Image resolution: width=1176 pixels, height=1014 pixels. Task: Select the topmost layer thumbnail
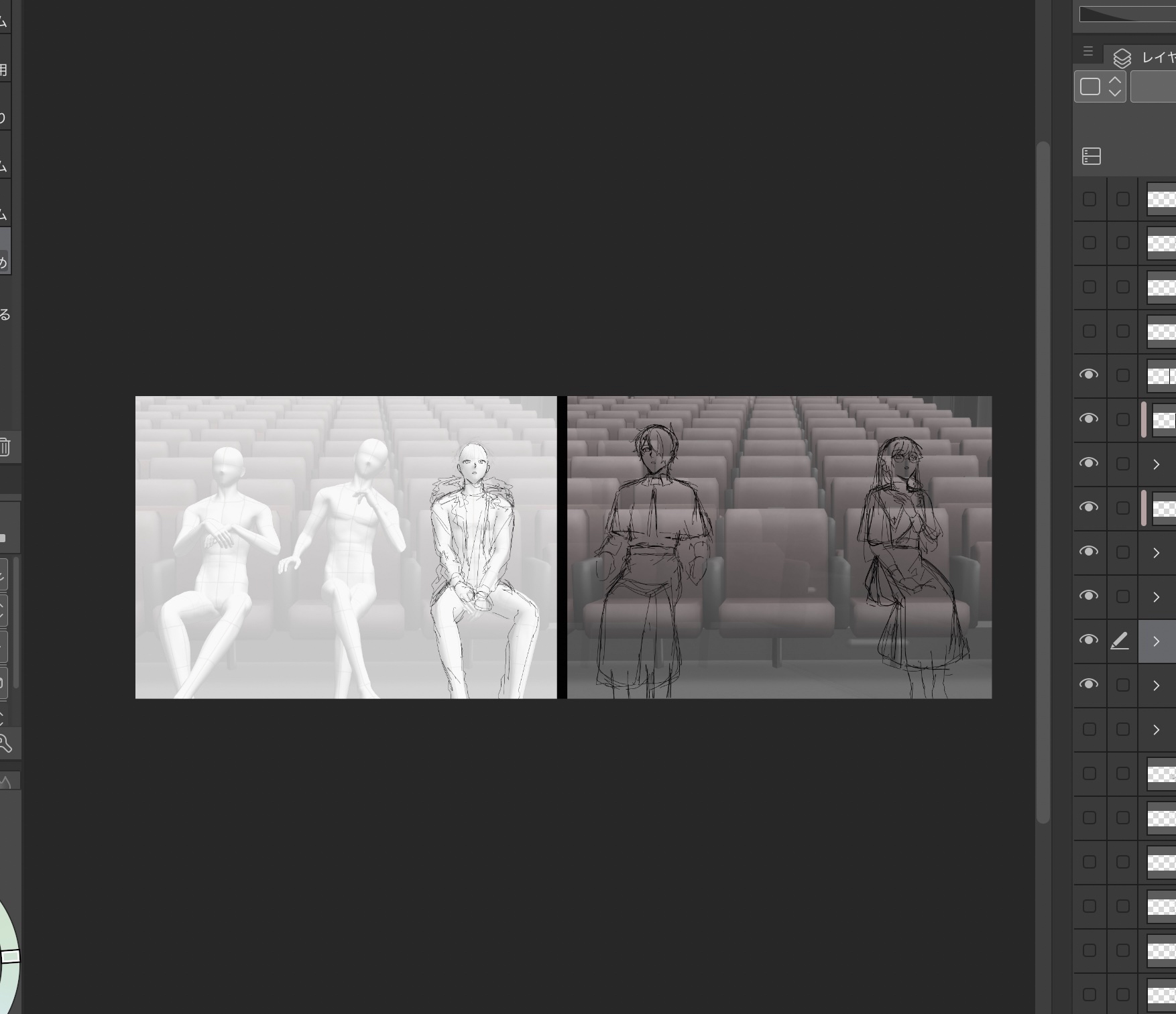coord(1161,199)
